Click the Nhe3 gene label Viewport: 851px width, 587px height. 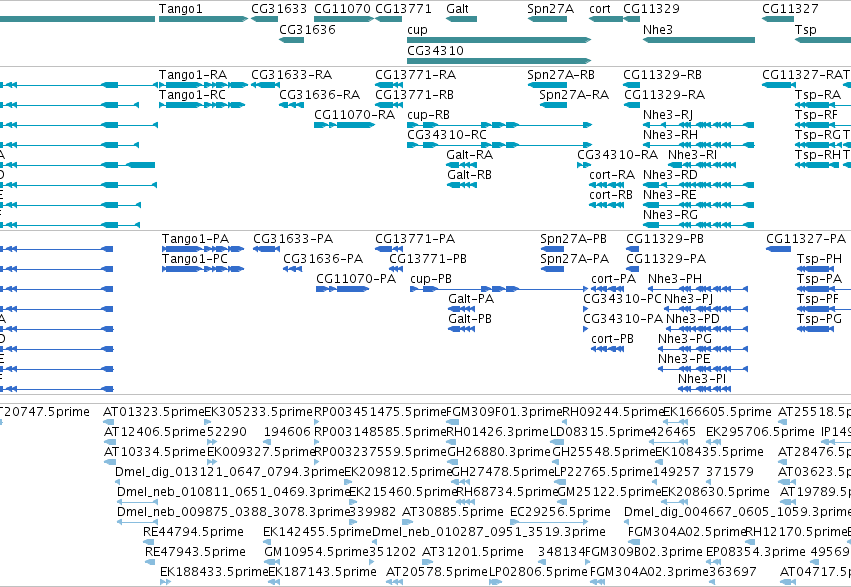point(658,29)
